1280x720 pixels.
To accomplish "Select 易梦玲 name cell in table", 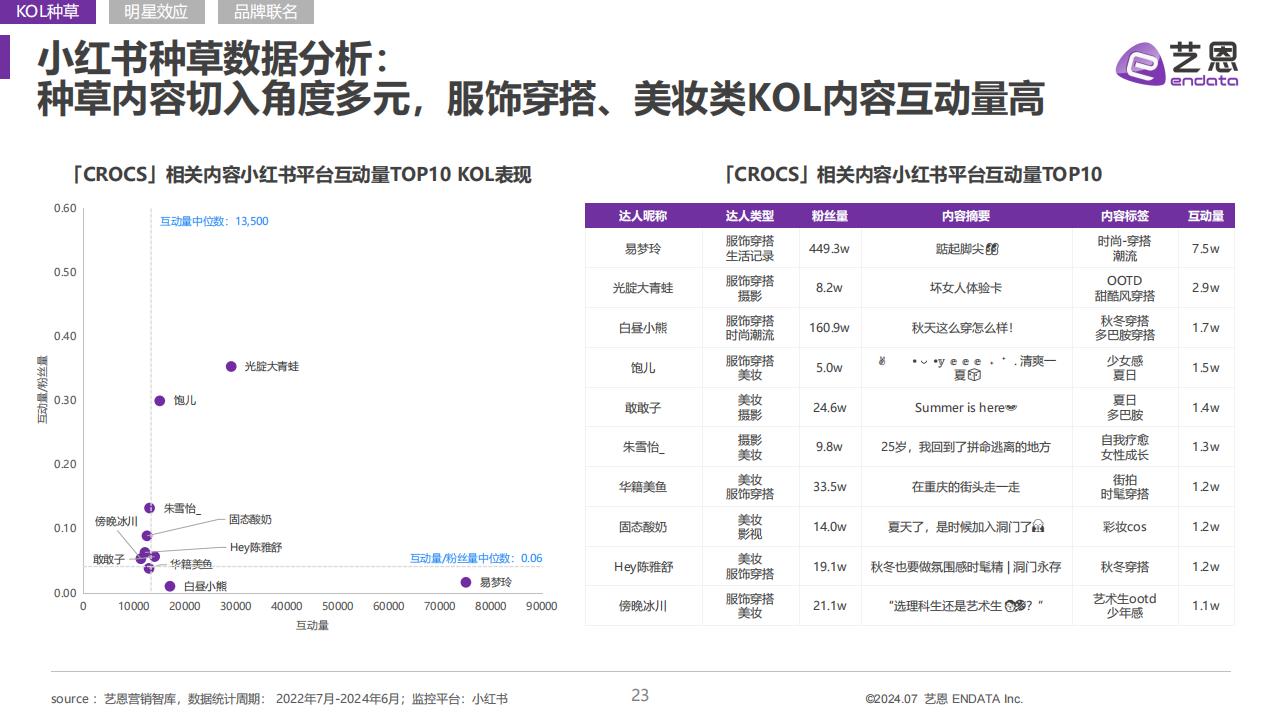I will 643,248.
